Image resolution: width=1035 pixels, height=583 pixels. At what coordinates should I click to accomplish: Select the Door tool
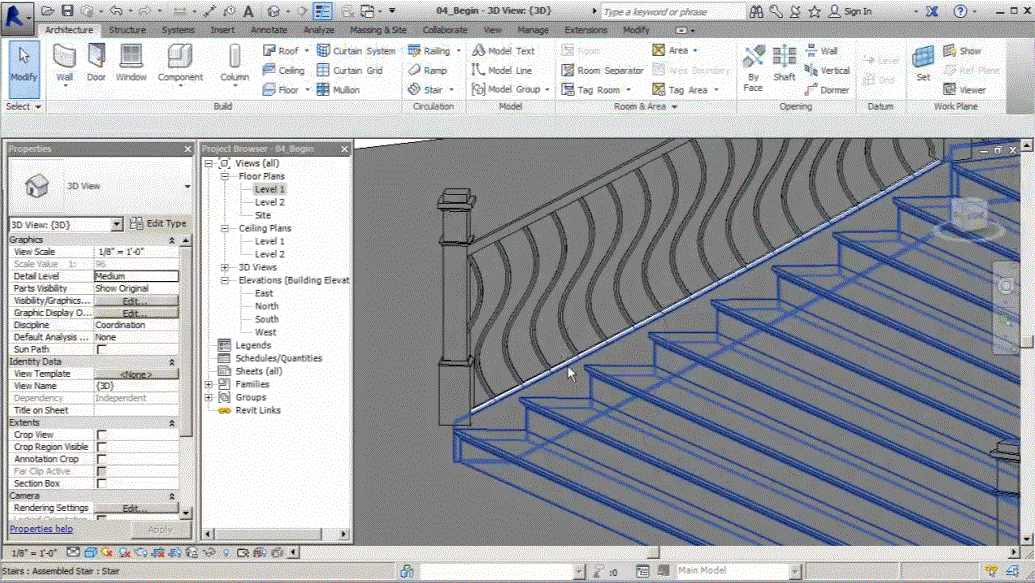click(96, 64)
